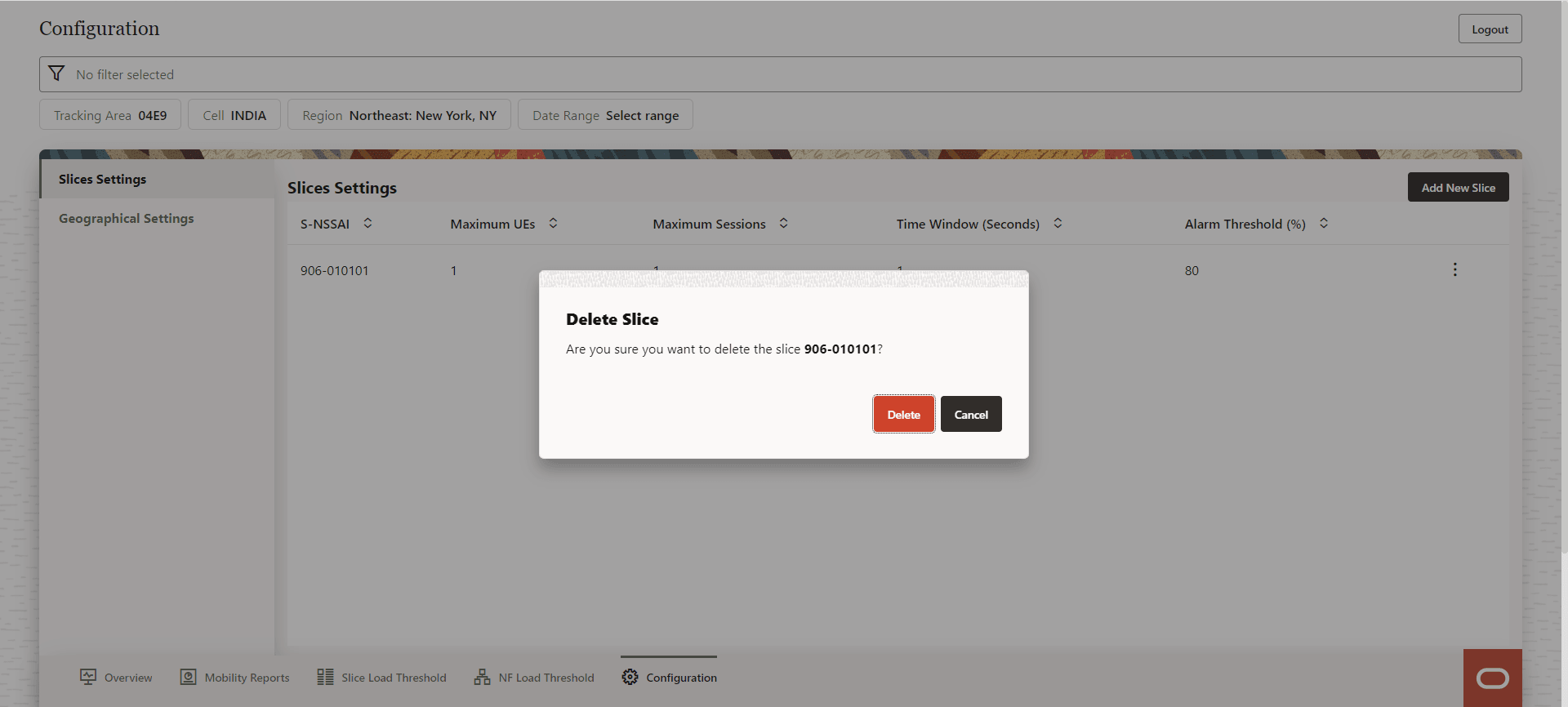Sort by Time Window column arrows

point(1058,223)
